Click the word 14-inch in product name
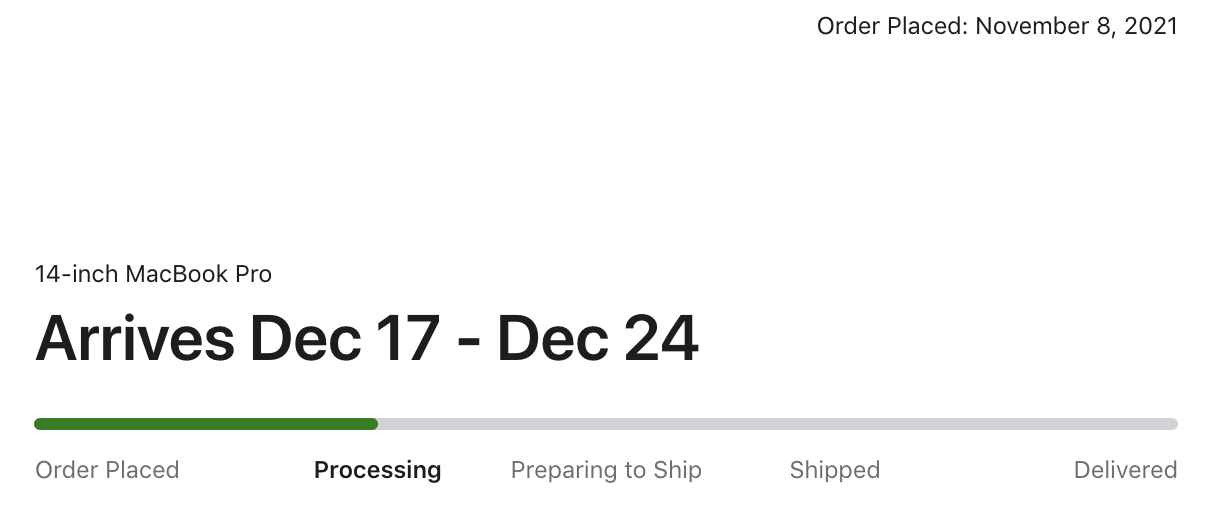The width and height of the screenshot is (1210, 510). (x=77, y=274)
